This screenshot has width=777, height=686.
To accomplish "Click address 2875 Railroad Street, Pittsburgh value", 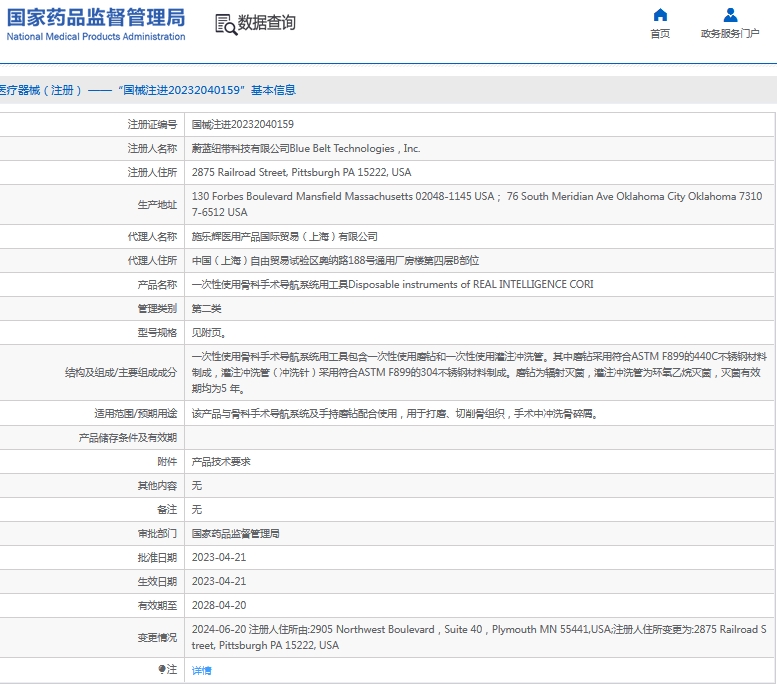I will (301, 172).
